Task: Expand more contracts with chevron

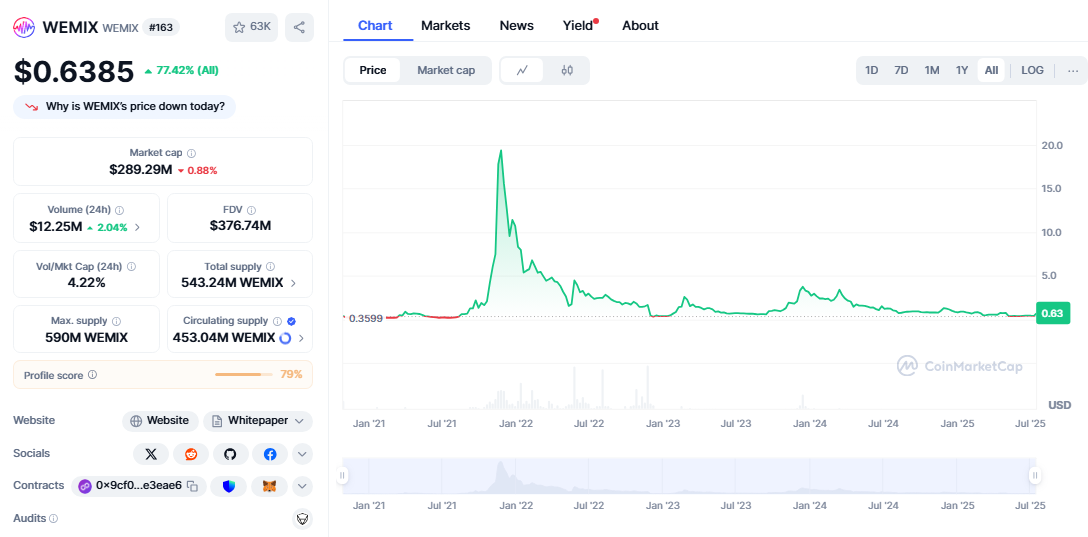Action: (302, 486)
